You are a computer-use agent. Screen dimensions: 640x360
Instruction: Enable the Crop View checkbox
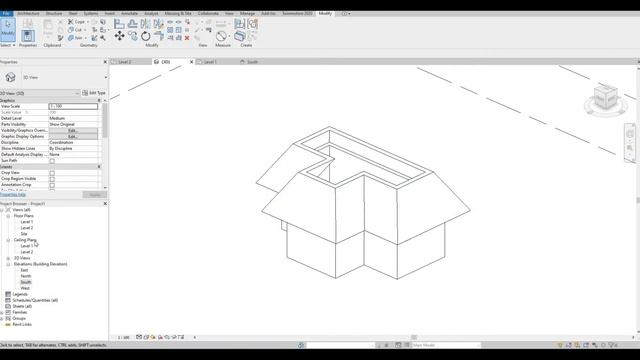(x=52, y=173)
